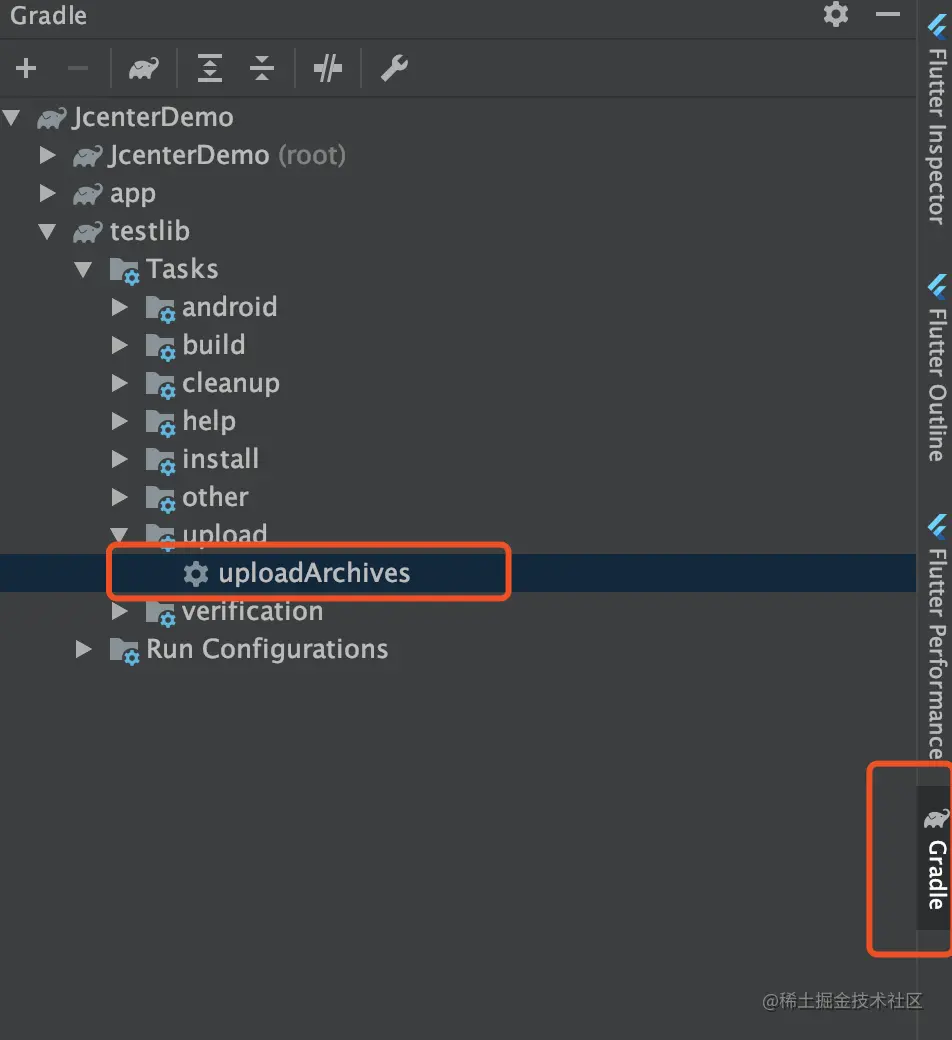Collapse the testlib module node

point(47,232)
